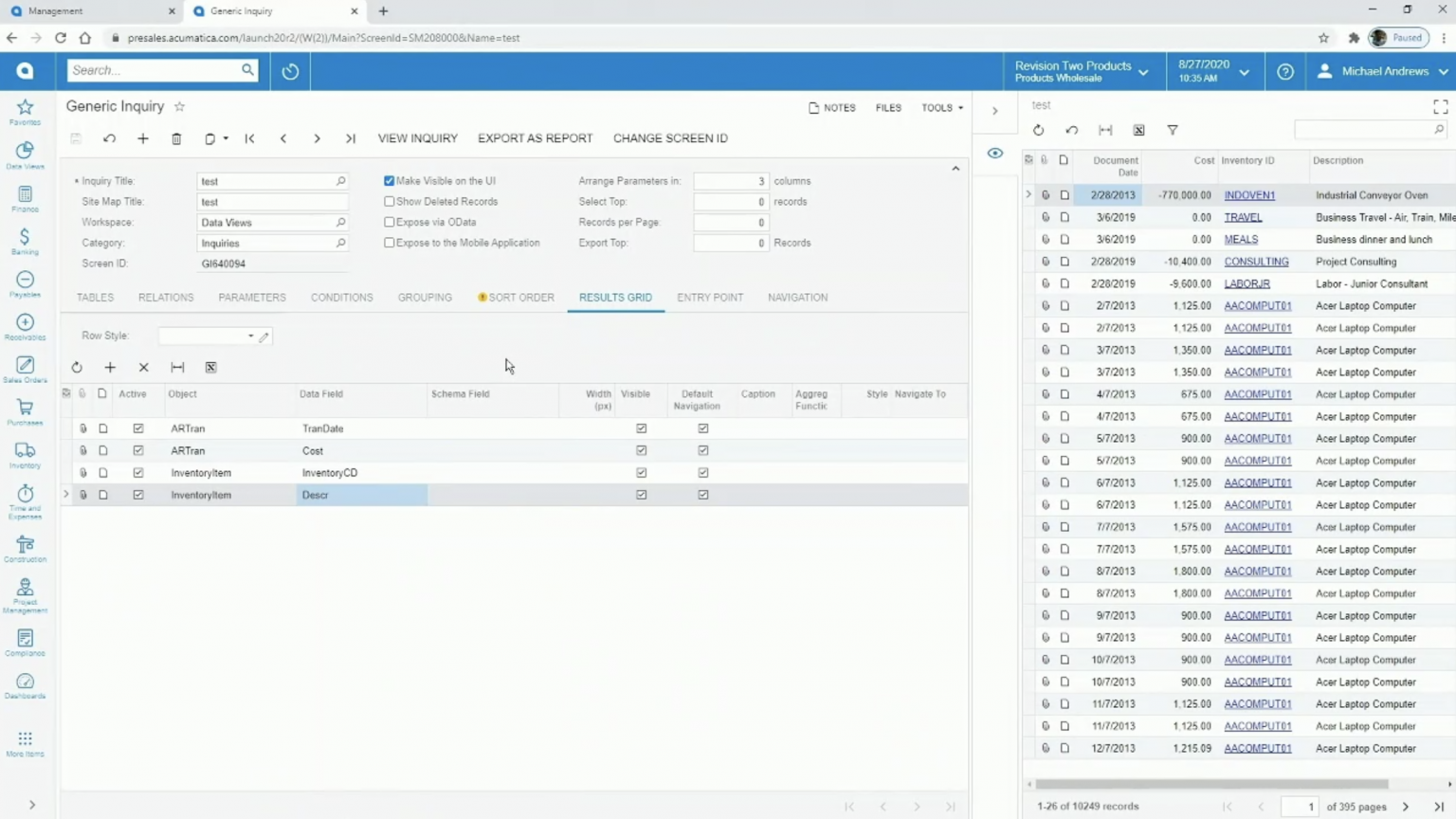This screenshot has width=1456, height=819.
Task: Click inside the Inquiry Title field
Action: [265, 180]
